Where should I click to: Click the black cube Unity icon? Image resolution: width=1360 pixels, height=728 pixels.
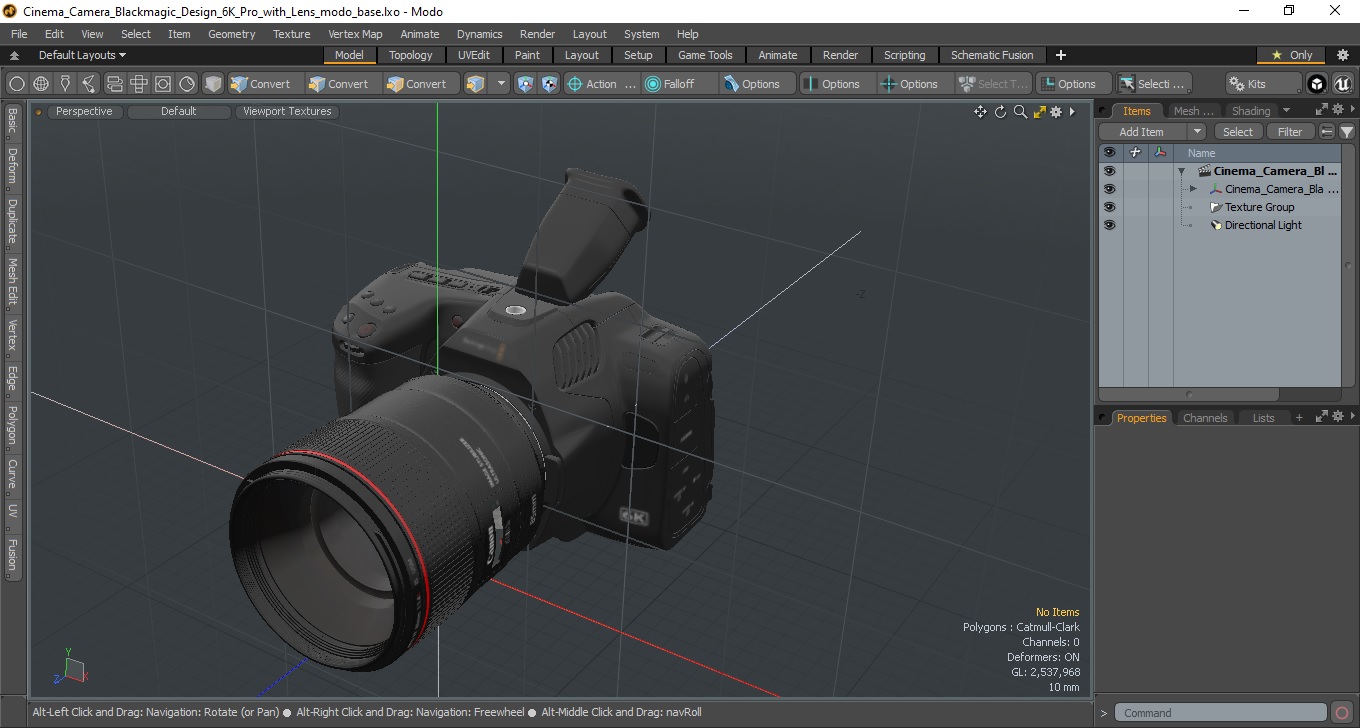[1317, 84]
